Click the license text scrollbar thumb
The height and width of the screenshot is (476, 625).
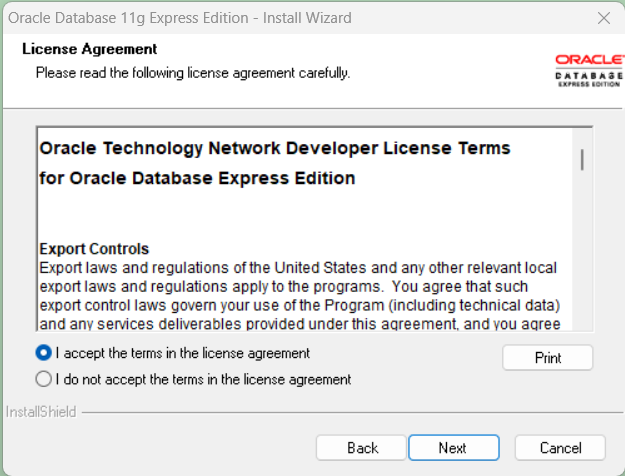click(x=582, y=159)
